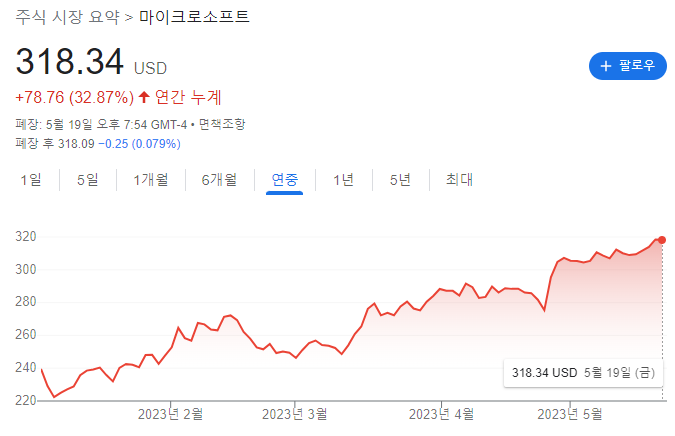Select the 1일 time range tab
The height and width of the screenshot is (436, 675).
pos(31,179)
